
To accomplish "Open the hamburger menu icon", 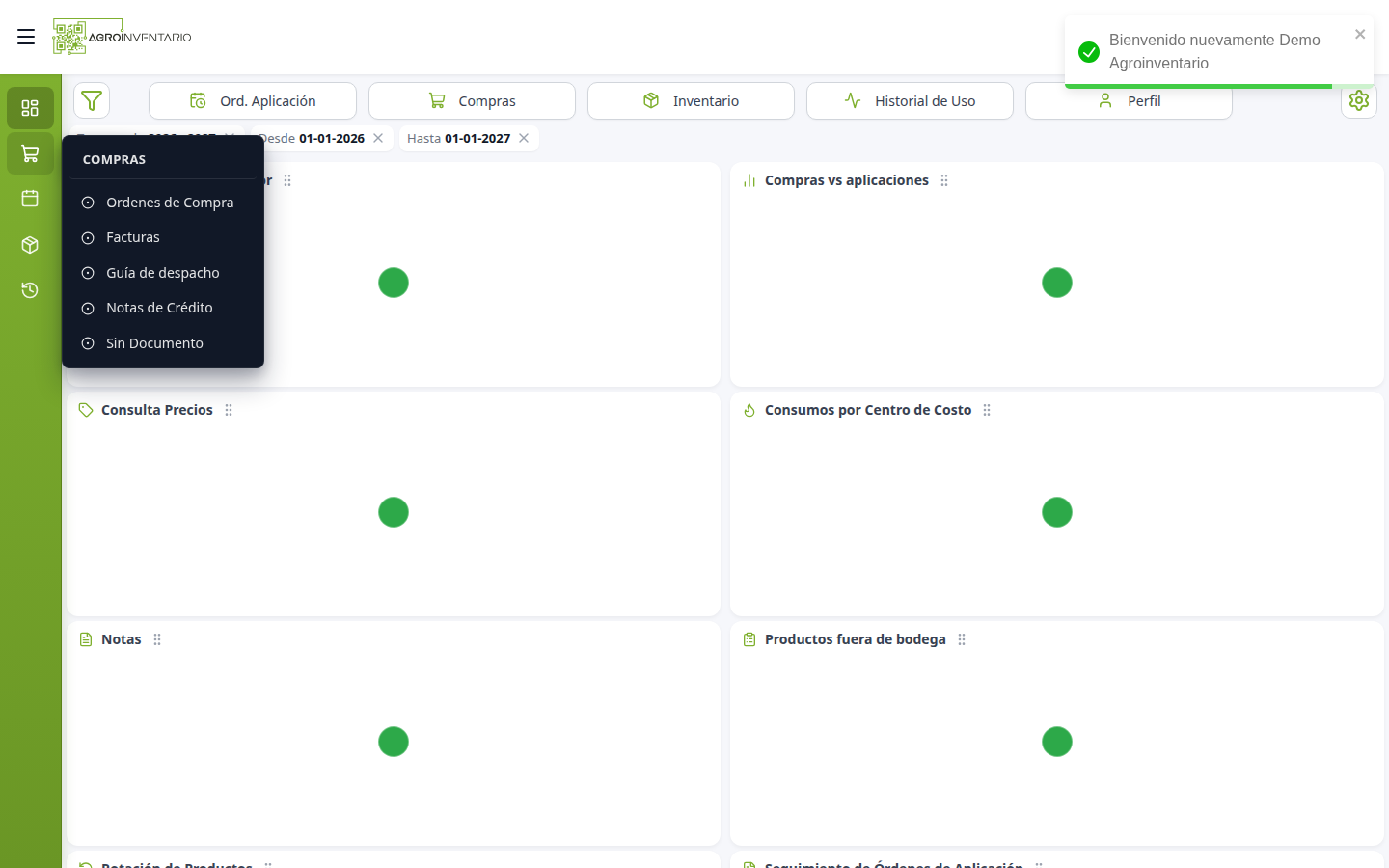I will click(x=26, y=37).
